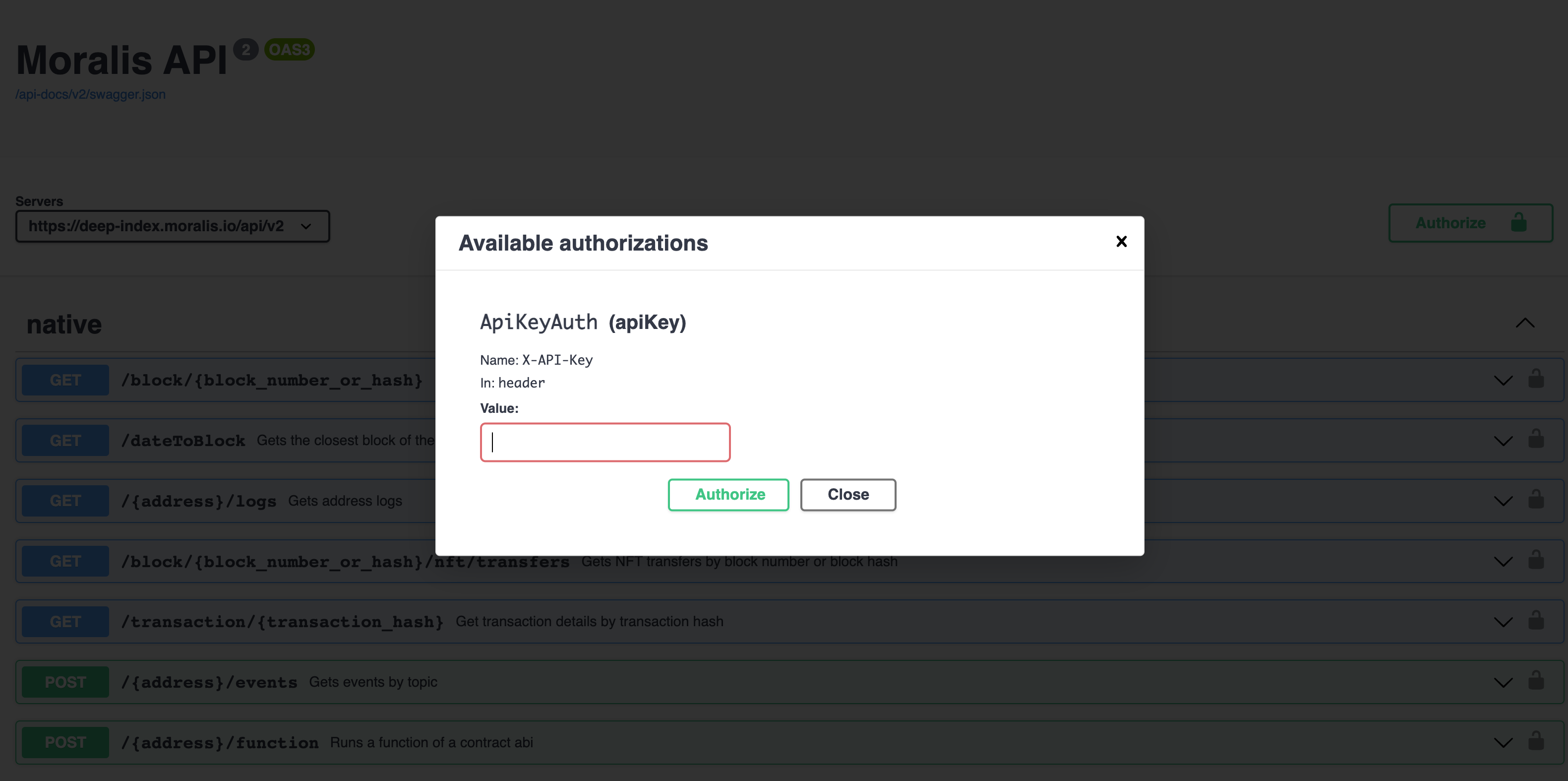Screen dimensions: 1568x781
Task: Click the version 2 badge
Action: click(x=246, y=49)
